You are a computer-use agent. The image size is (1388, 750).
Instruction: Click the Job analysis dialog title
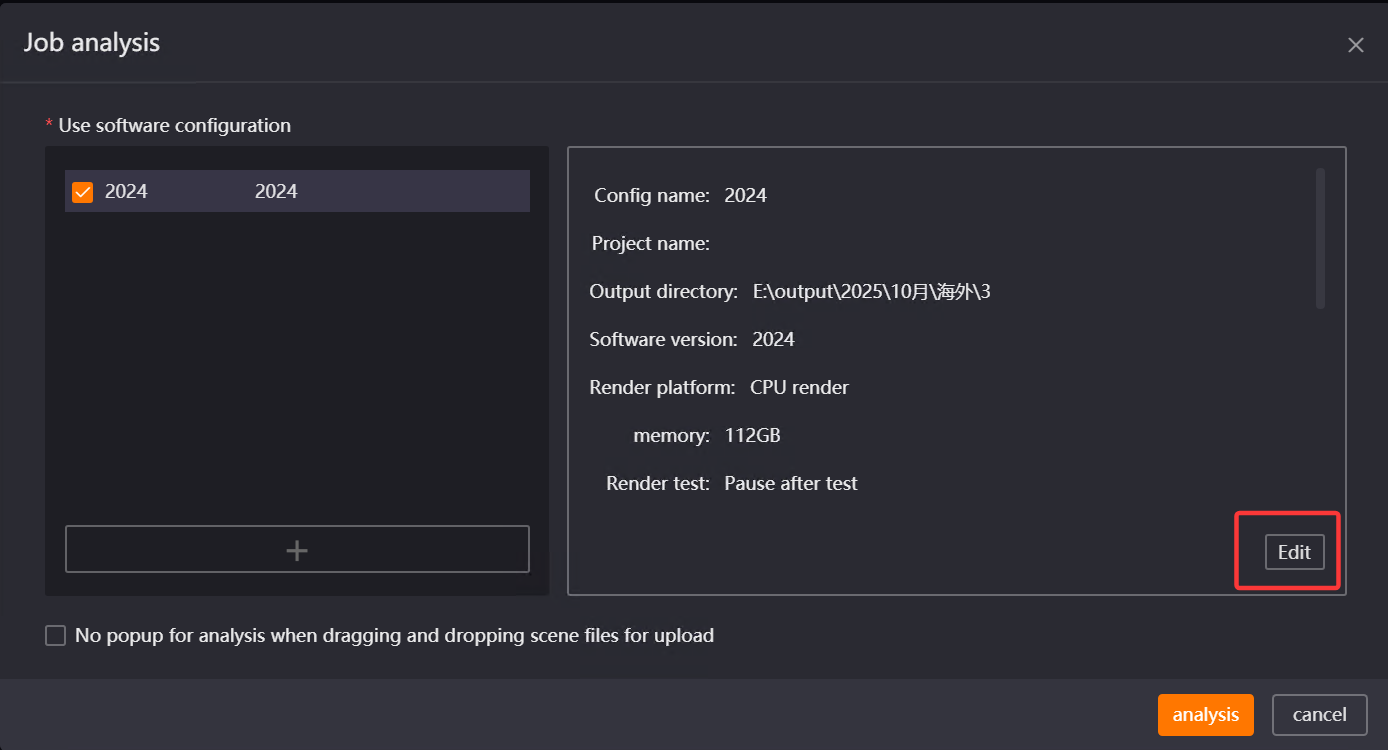click(92, 43)
